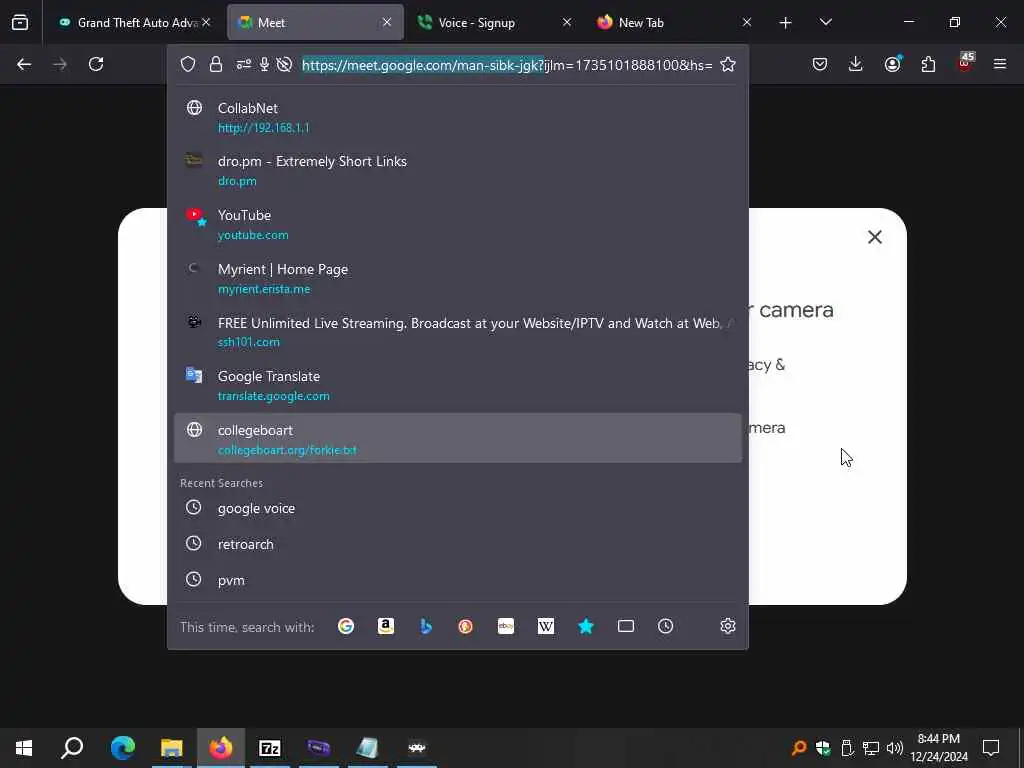Open site permissions icon in address bar
The image size is (1024, 768).
click(x=244, y=64)
